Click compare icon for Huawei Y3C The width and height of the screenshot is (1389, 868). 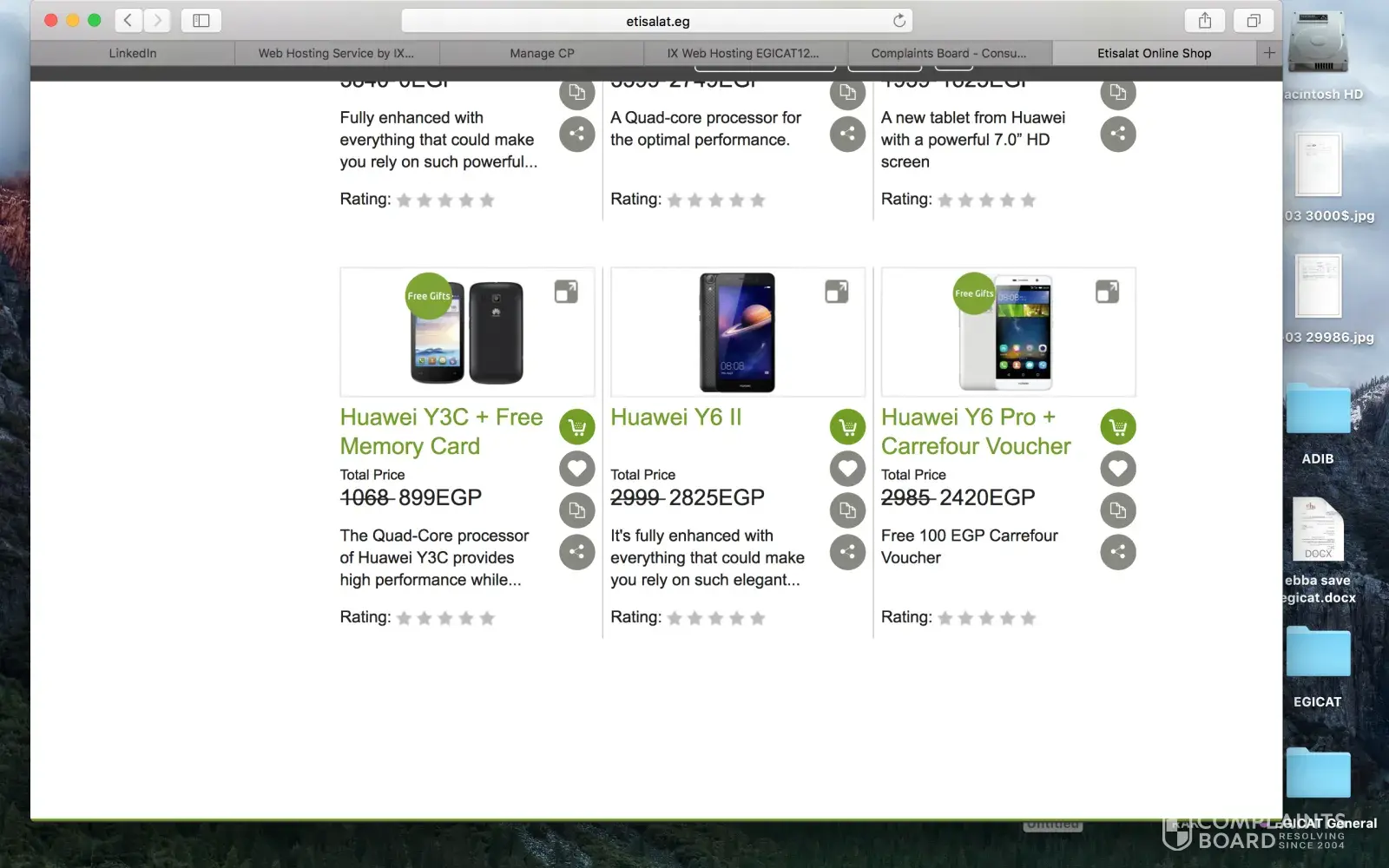click(577, 510)
